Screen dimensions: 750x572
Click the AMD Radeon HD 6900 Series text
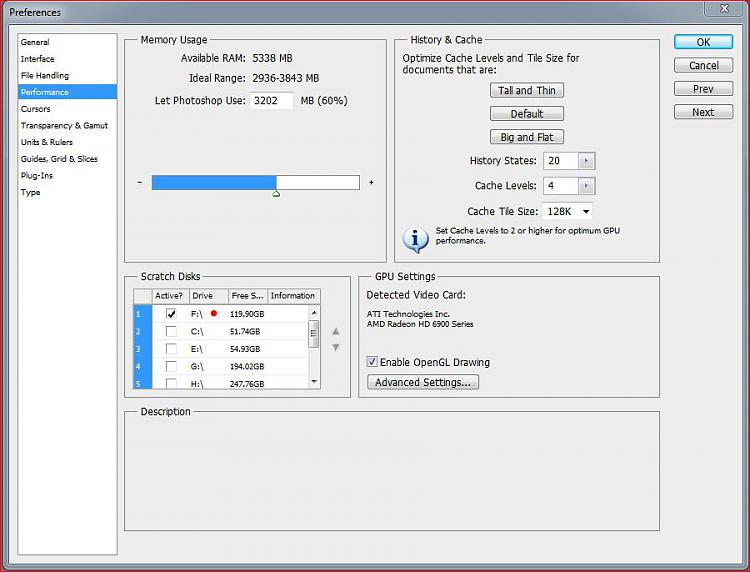(x=420, y=324)
